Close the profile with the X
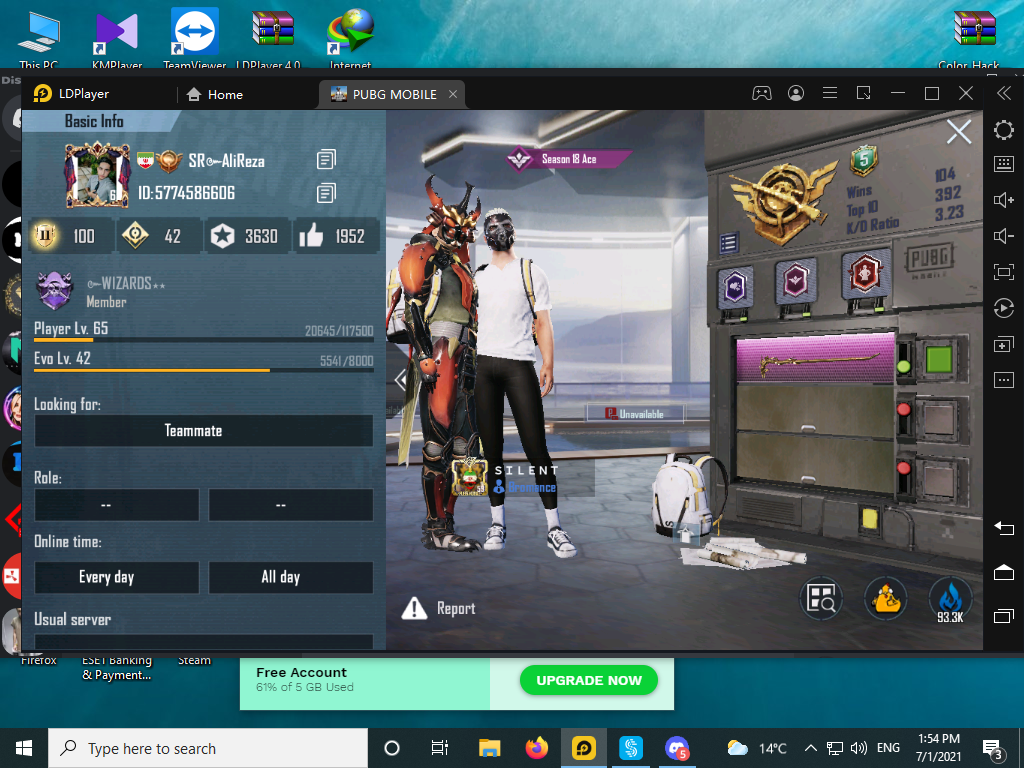 coord(959,132)
